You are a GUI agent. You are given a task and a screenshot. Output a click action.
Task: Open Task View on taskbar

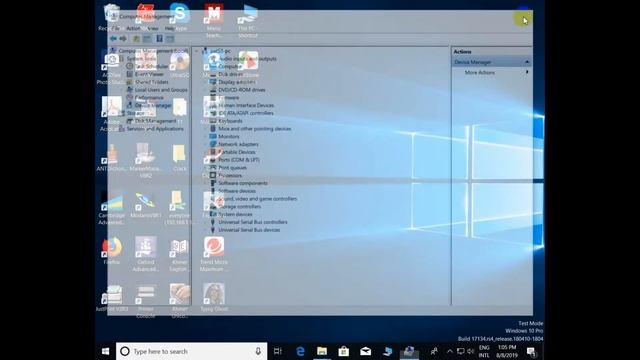pos(278,351)
